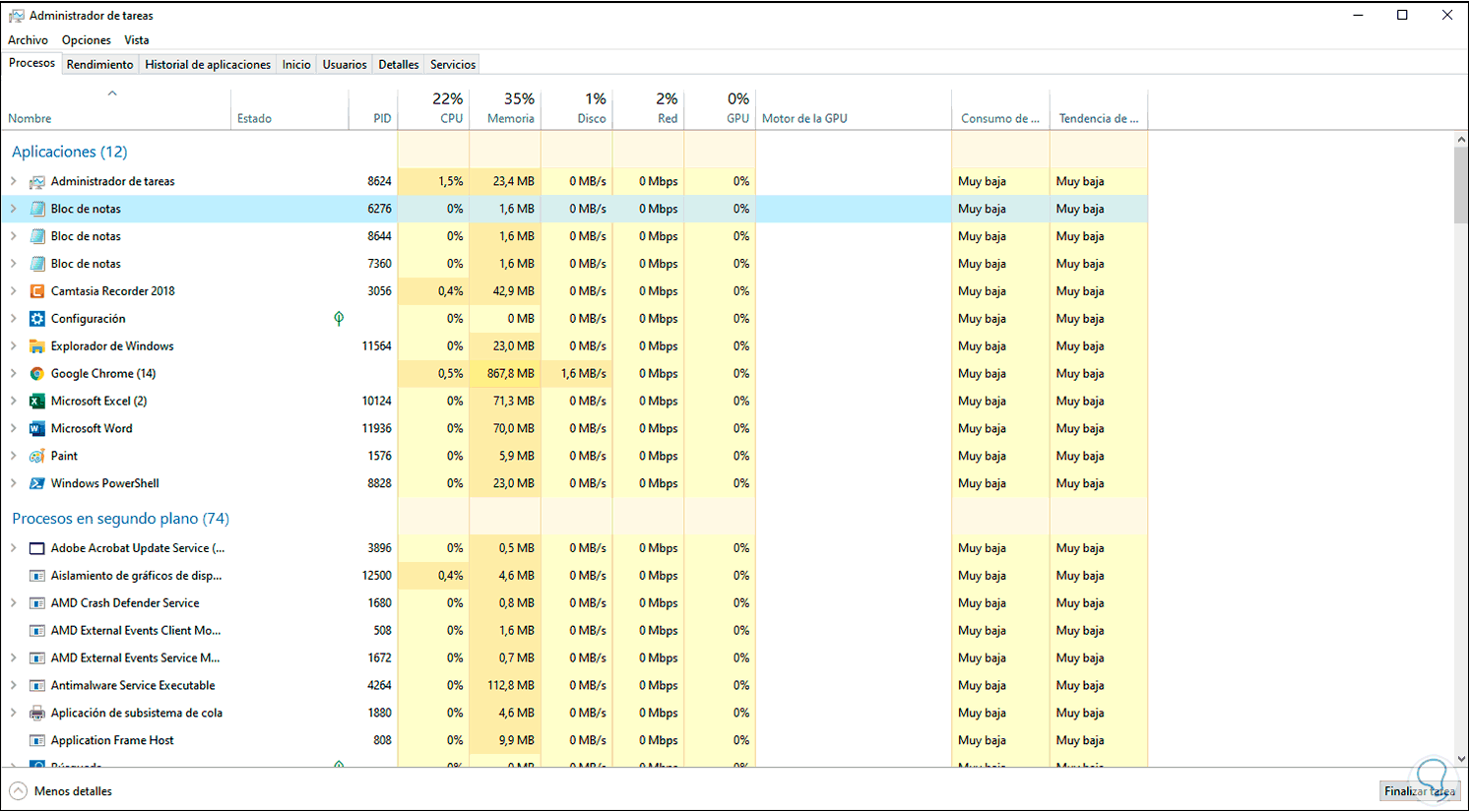1469x812 pixels.
Task: Click the Google Chrome icon in process list
Action: [37, 374]
